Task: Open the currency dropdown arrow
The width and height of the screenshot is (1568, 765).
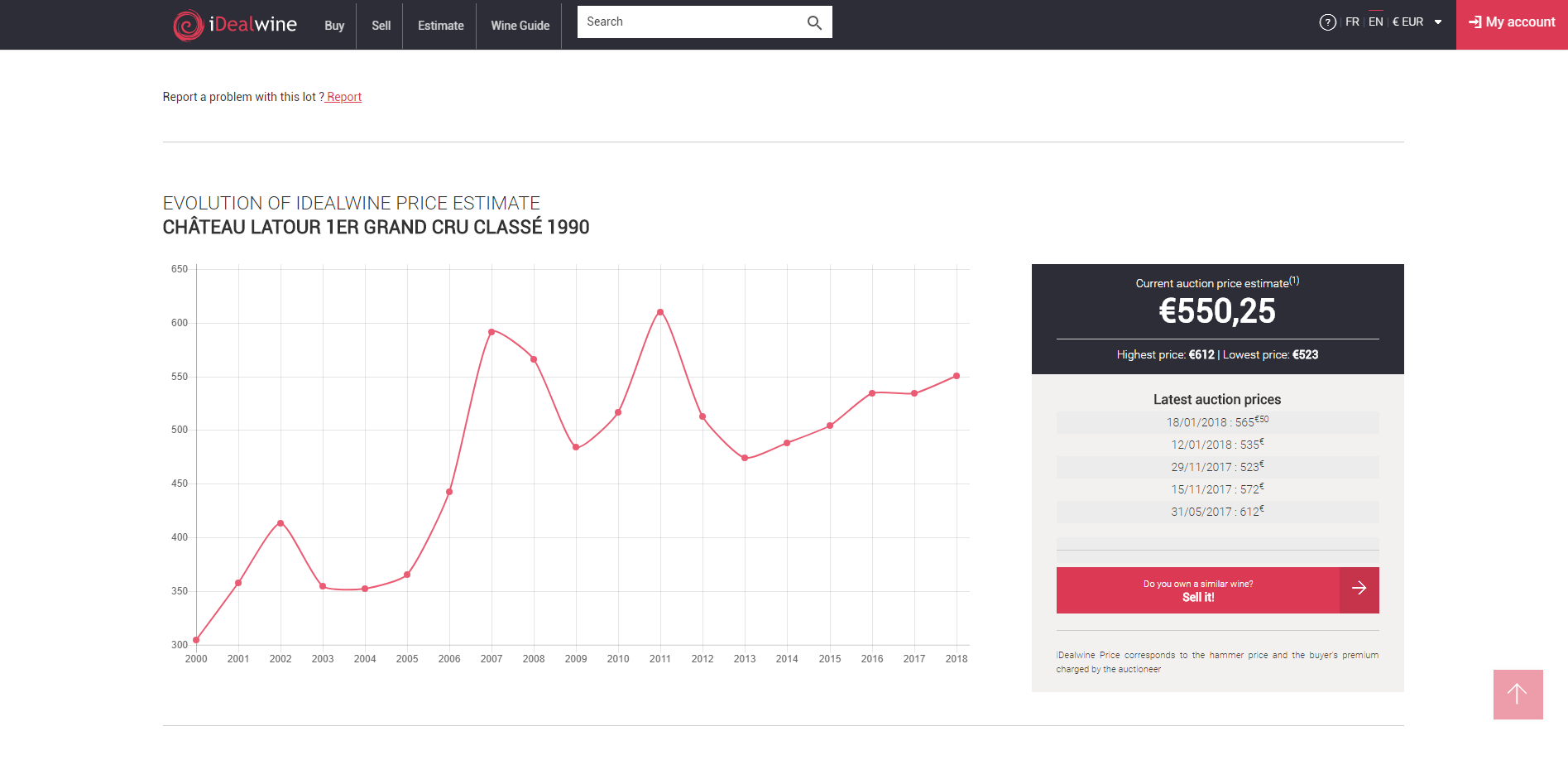Action: point(1438,22)
